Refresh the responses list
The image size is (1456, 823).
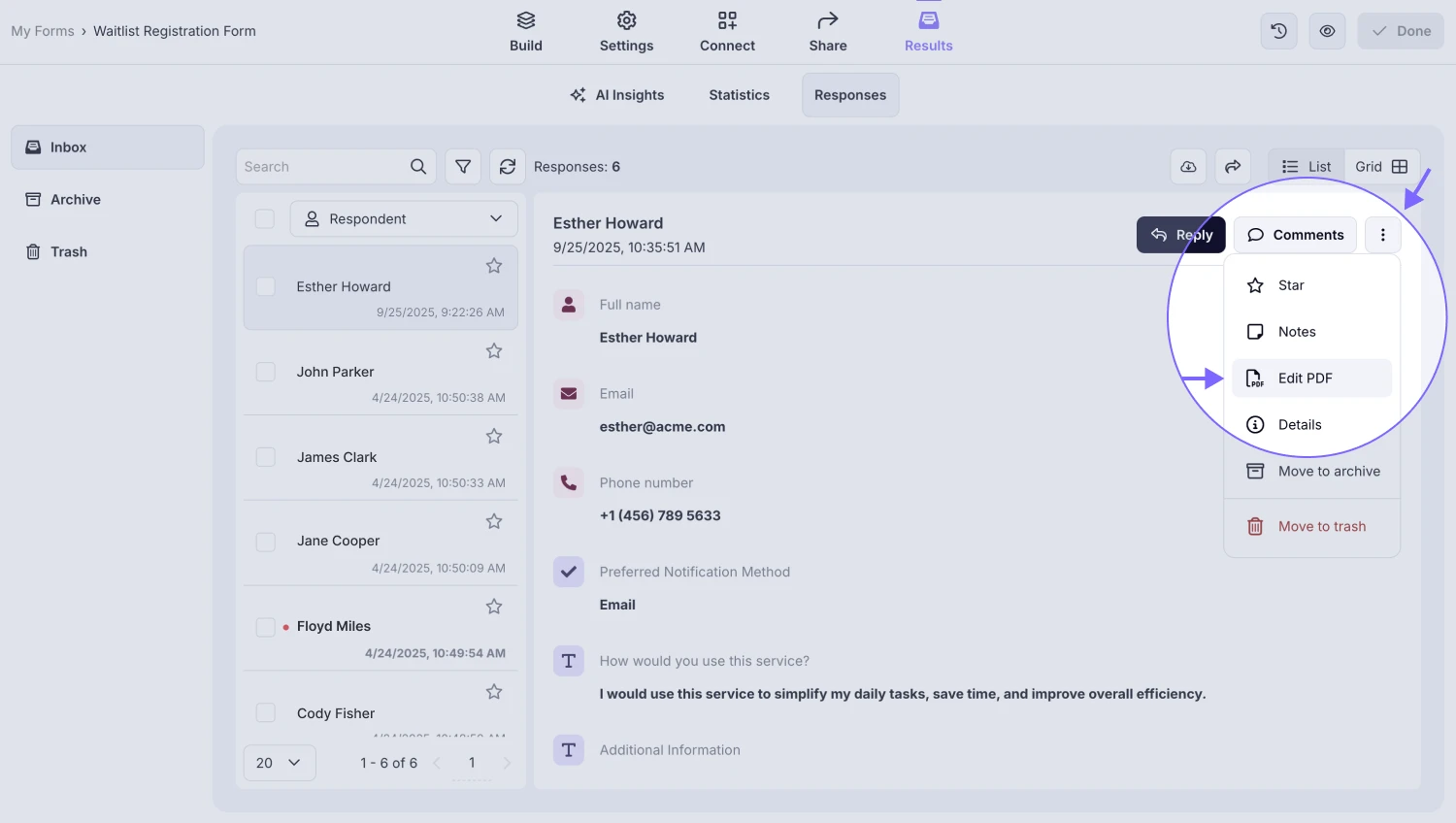click(507, 167)
